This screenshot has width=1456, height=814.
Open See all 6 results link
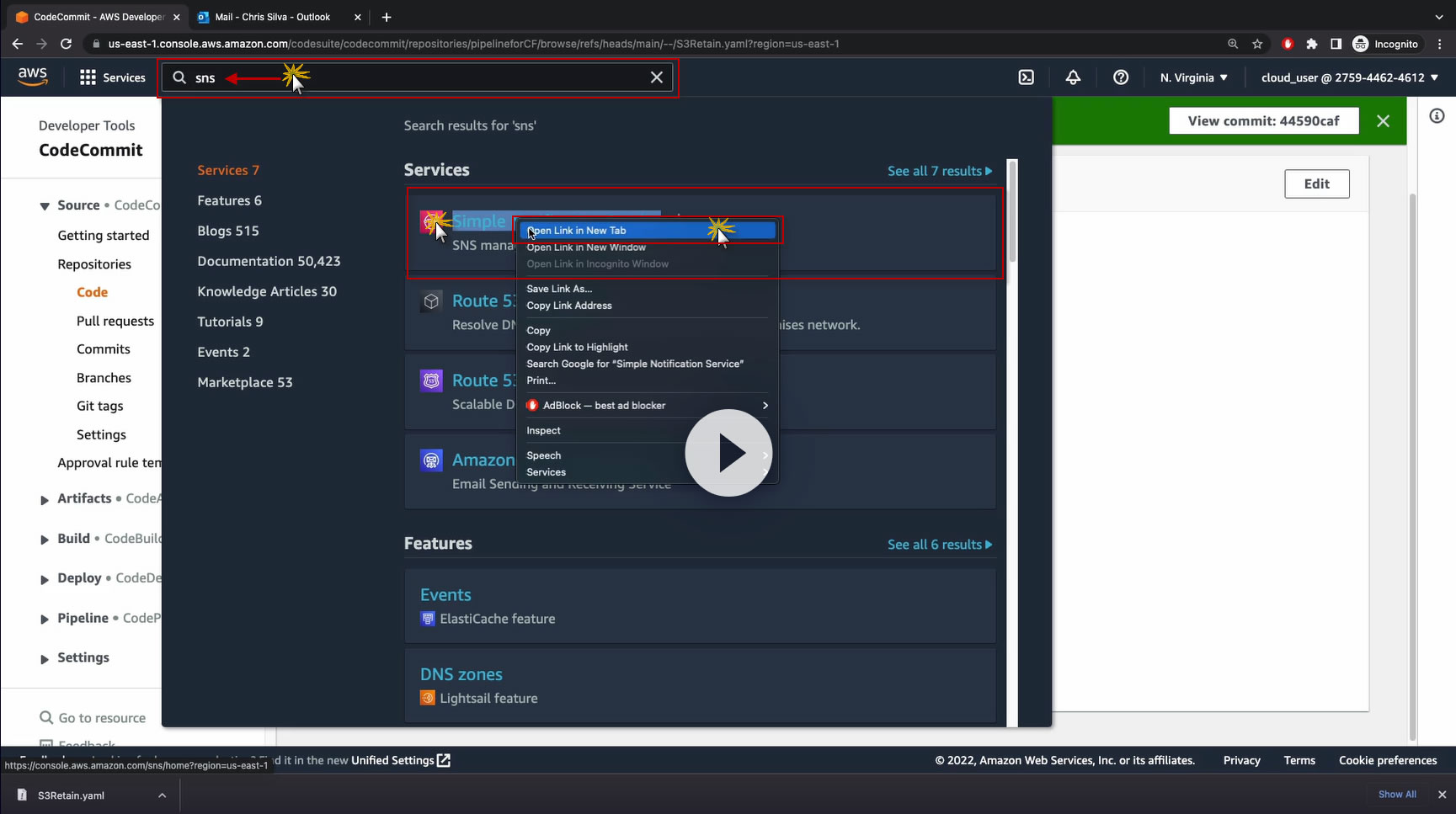tap(940, 545)
